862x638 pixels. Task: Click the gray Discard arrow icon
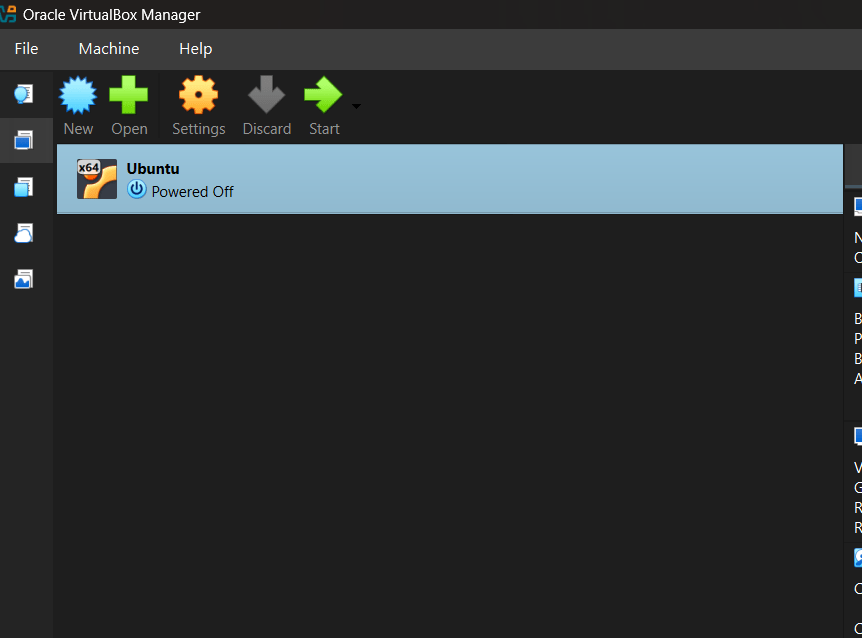click(266, 97)
